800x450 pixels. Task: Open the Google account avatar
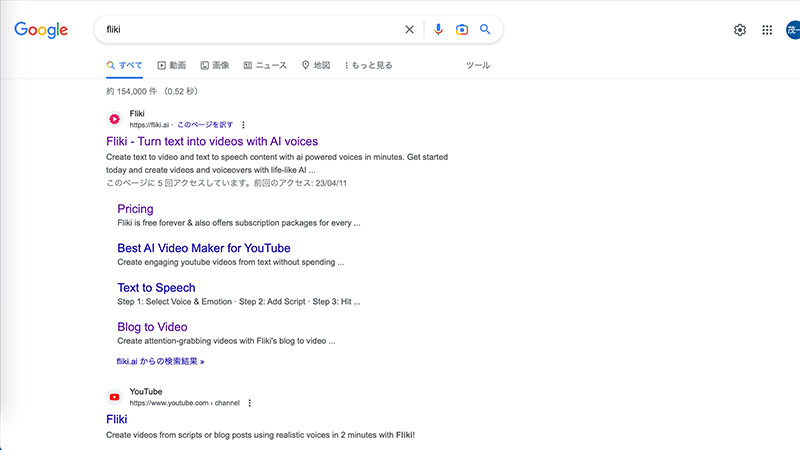[x=792, y=30]
